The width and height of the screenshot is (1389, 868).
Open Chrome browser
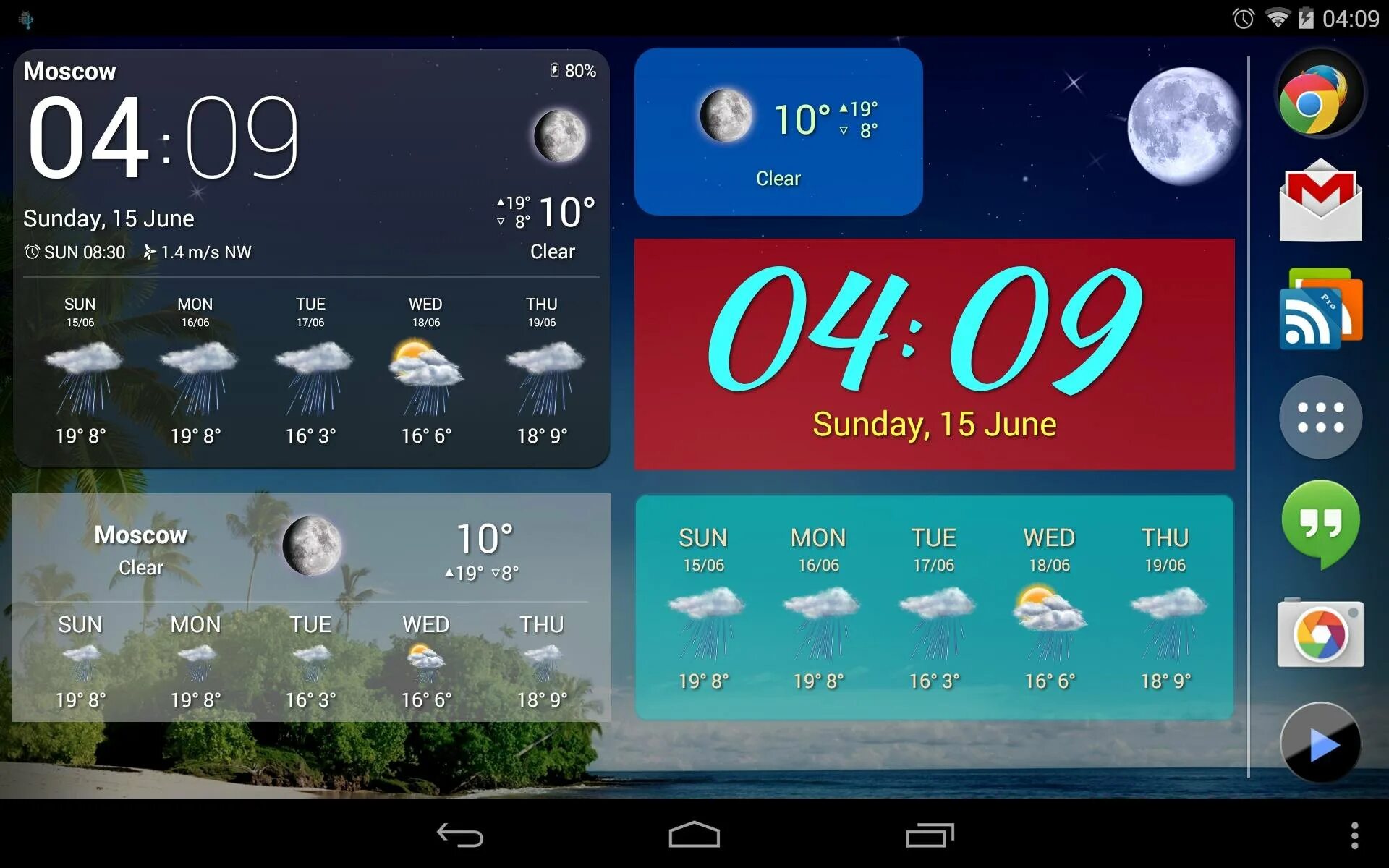[x=1320, y=100]
